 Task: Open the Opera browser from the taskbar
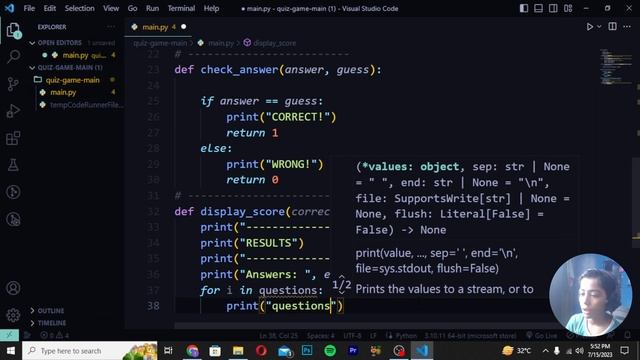coord(261,351)
